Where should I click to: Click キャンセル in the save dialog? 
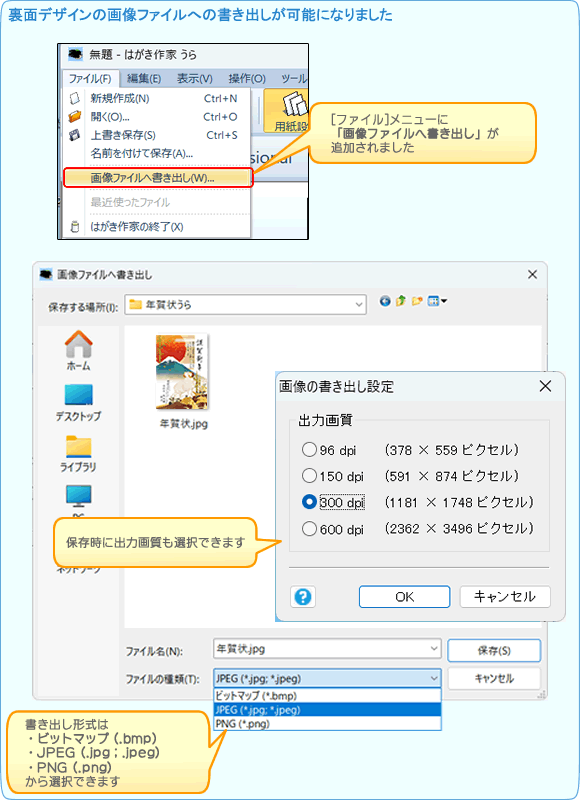coord(494,679)
